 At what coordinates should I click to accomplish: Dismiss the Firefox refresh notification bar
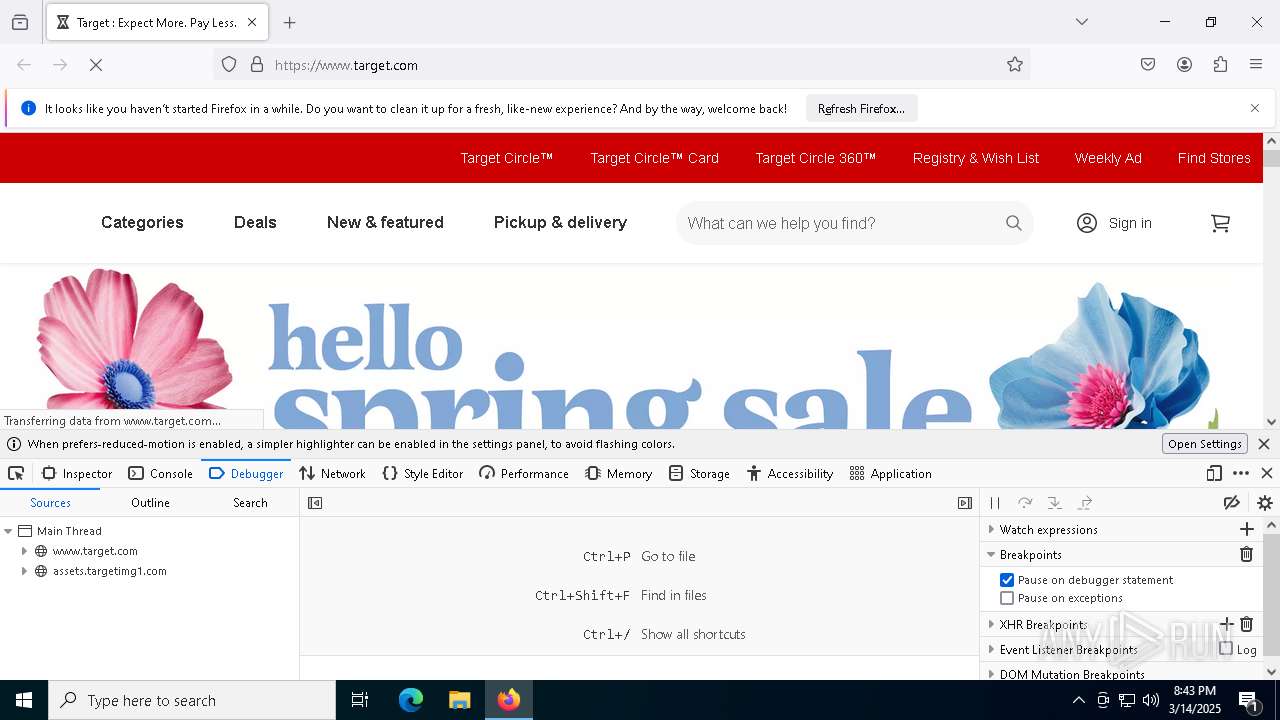(x=1255, y=108)
